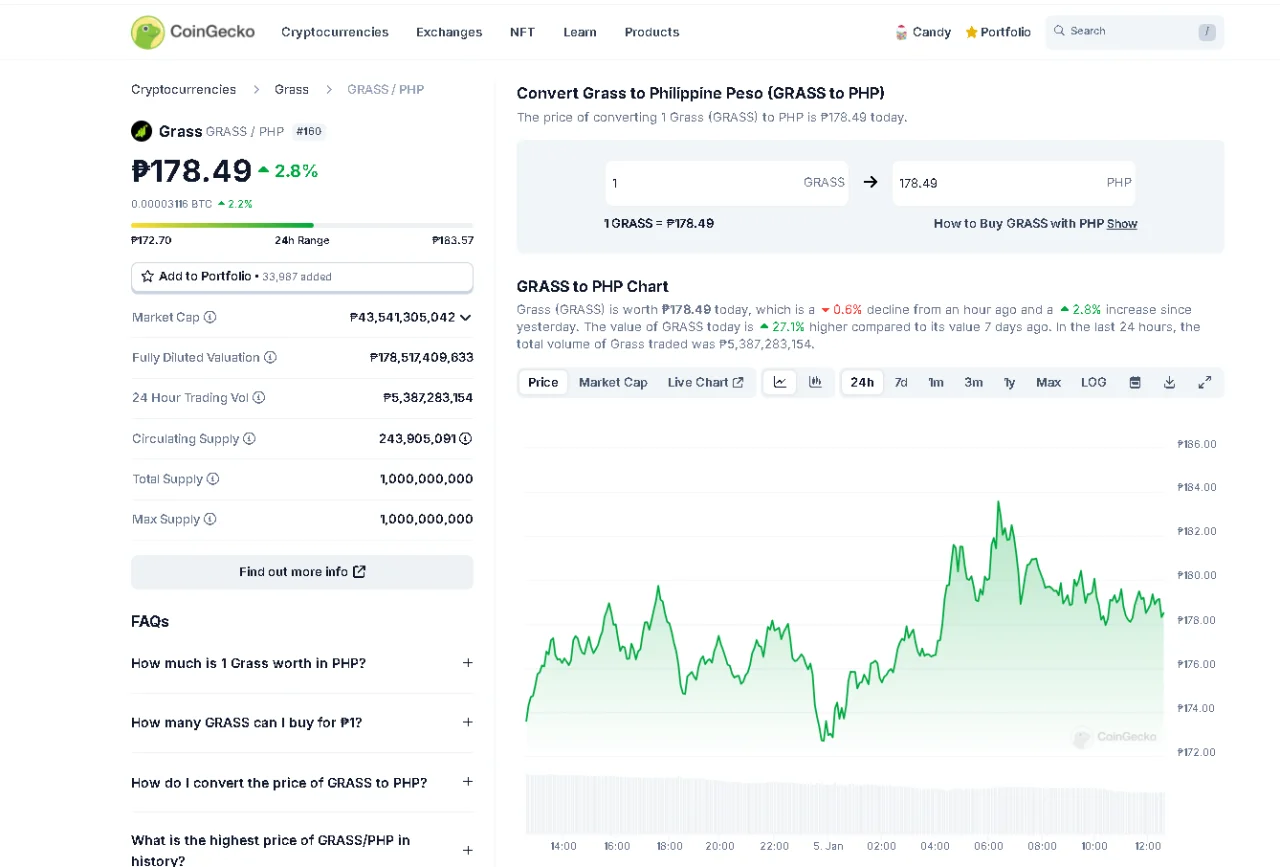1280x867 pixels.
Task: Click the 0.00003116 BTC price text
Action: 172,204
